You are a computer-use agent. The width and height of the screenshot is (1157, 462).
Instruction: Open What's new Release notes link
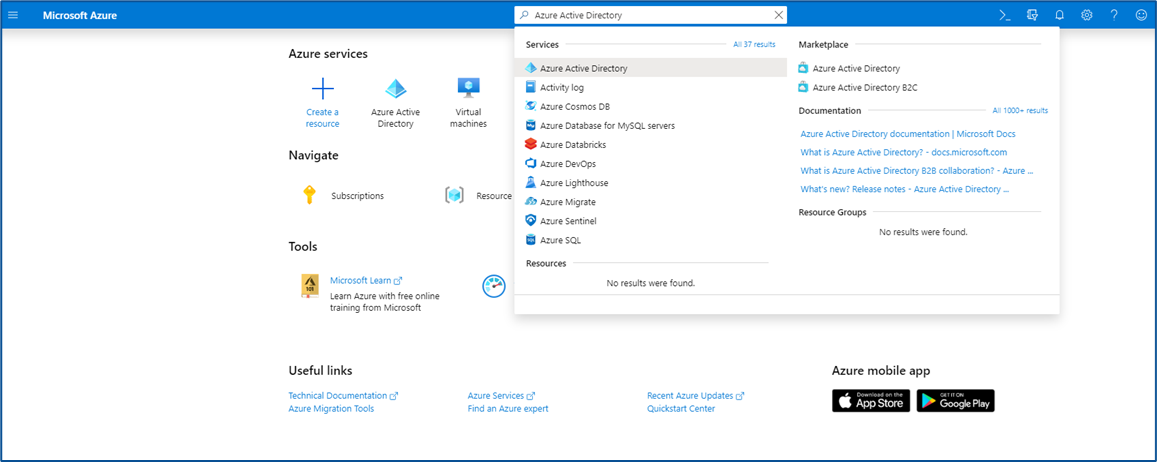[905, 189]
